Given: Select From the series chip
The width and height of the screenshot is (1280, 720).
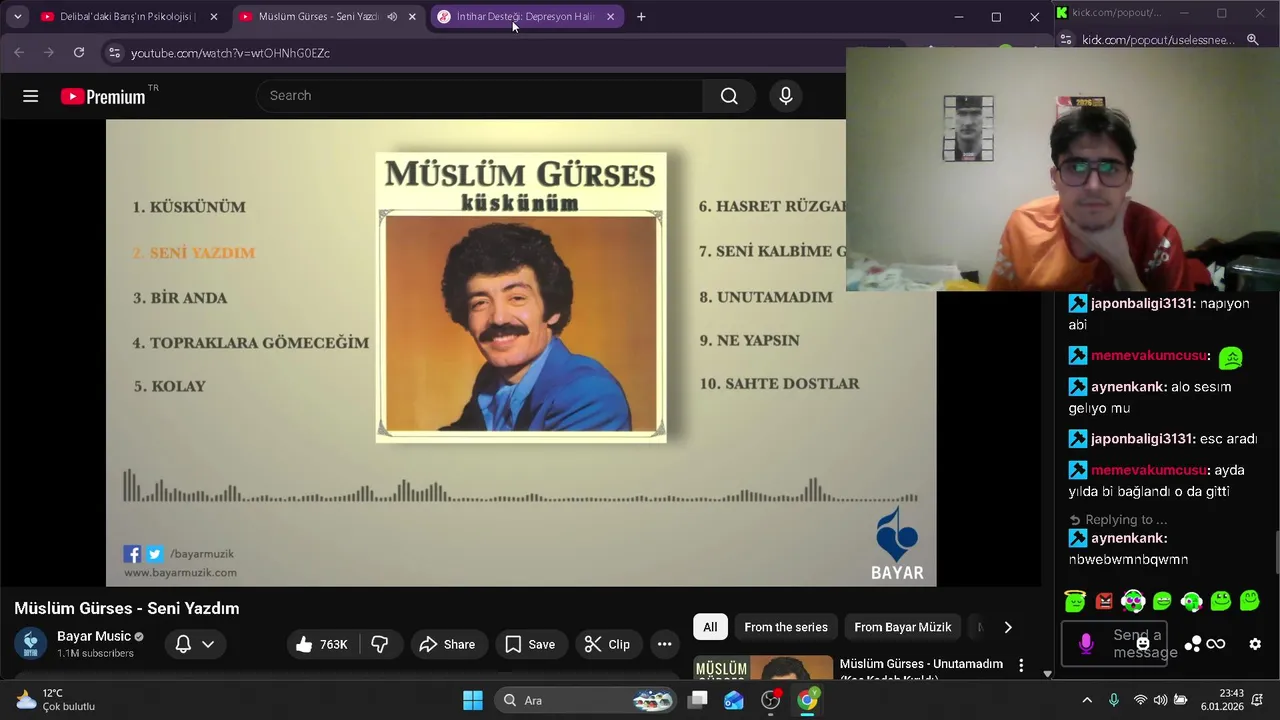Looking at the screenshot, I should tap(786, 627).
